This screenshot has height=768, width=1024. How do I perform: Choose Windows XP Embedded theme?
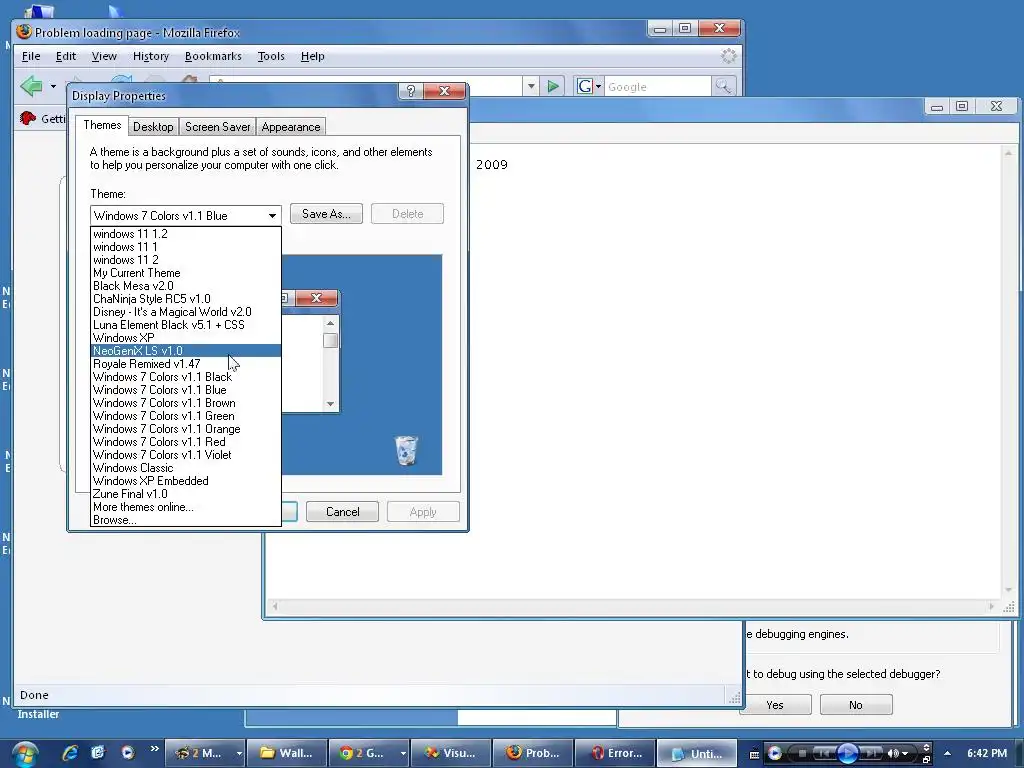pyautogui.click(x=185, y=481)
